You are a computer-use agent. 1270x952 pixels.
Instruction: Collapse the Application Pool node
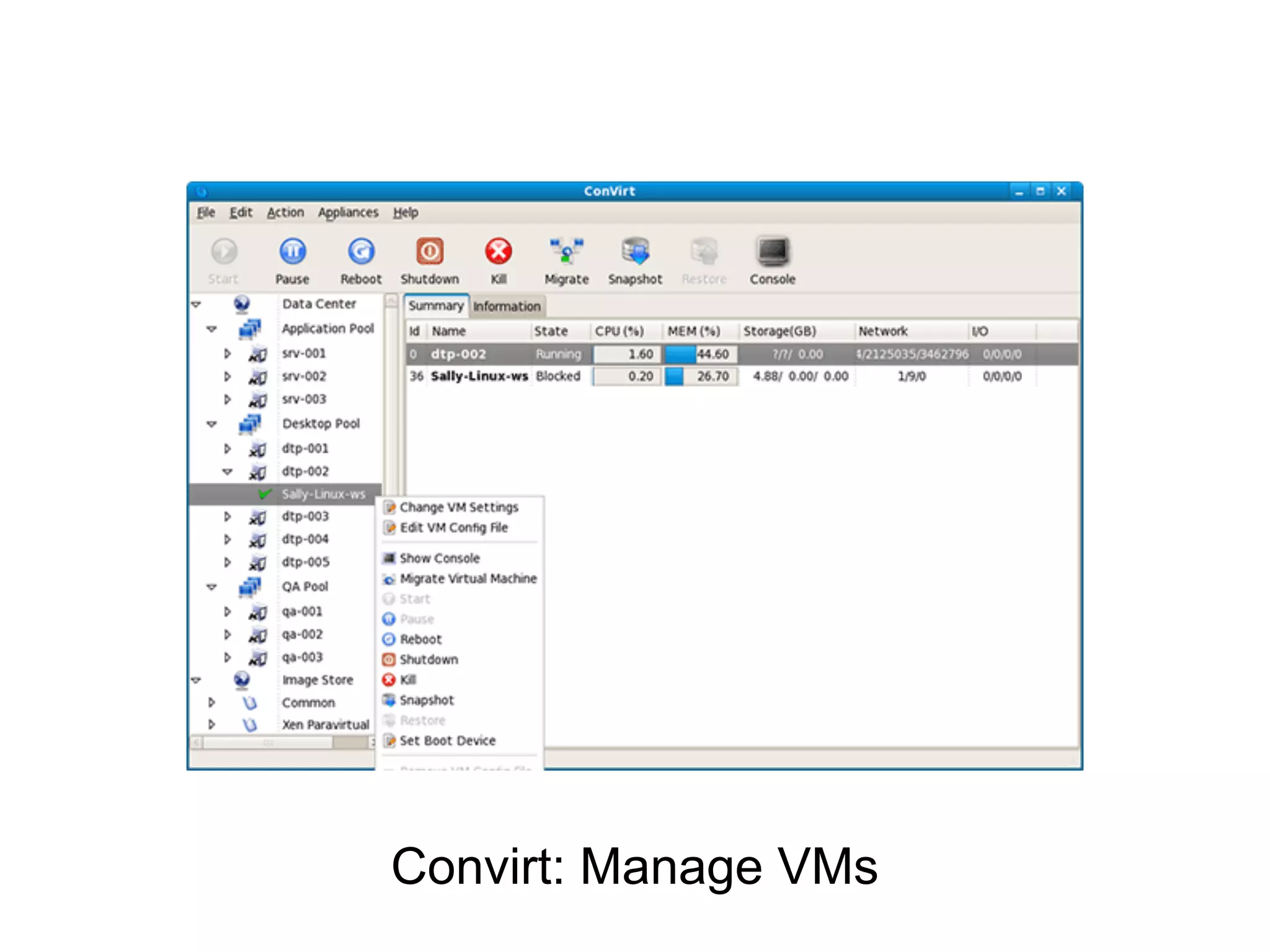pos(211,329)
